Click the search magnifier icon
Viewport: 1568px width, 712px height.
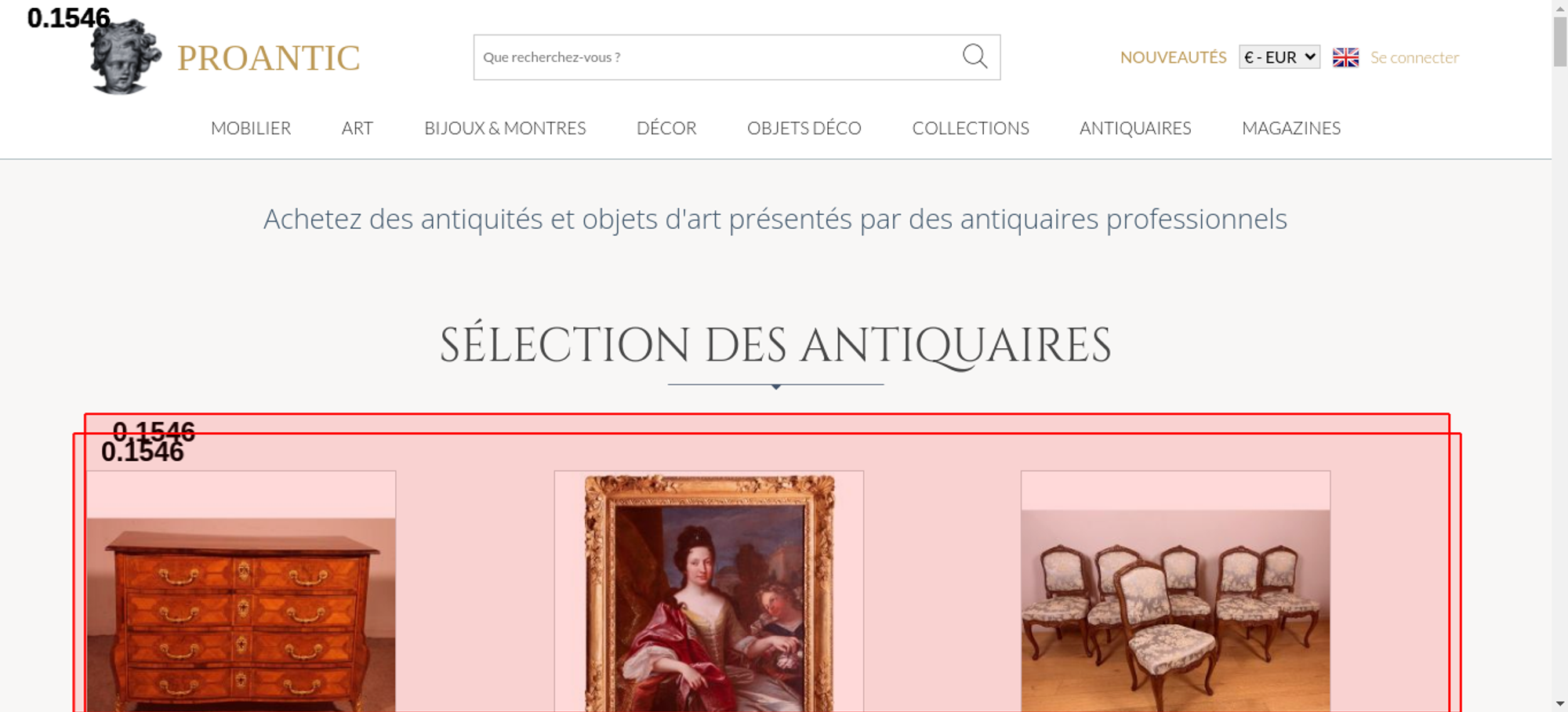click(x=975, y=56)
